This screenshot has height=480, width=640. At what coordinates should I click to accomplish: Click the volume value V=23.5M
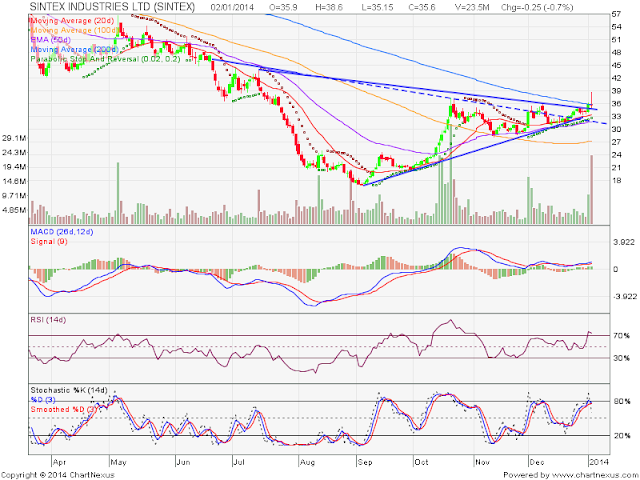[x=472, y=7]
